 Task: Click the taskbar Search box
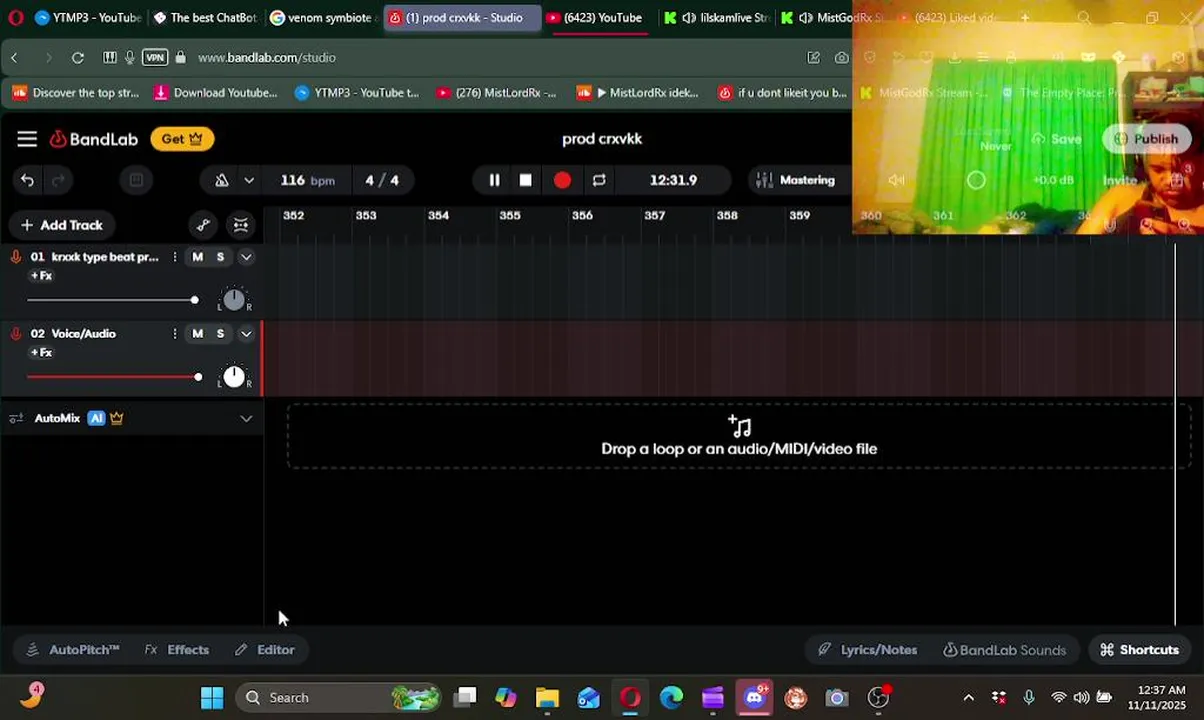340,697
